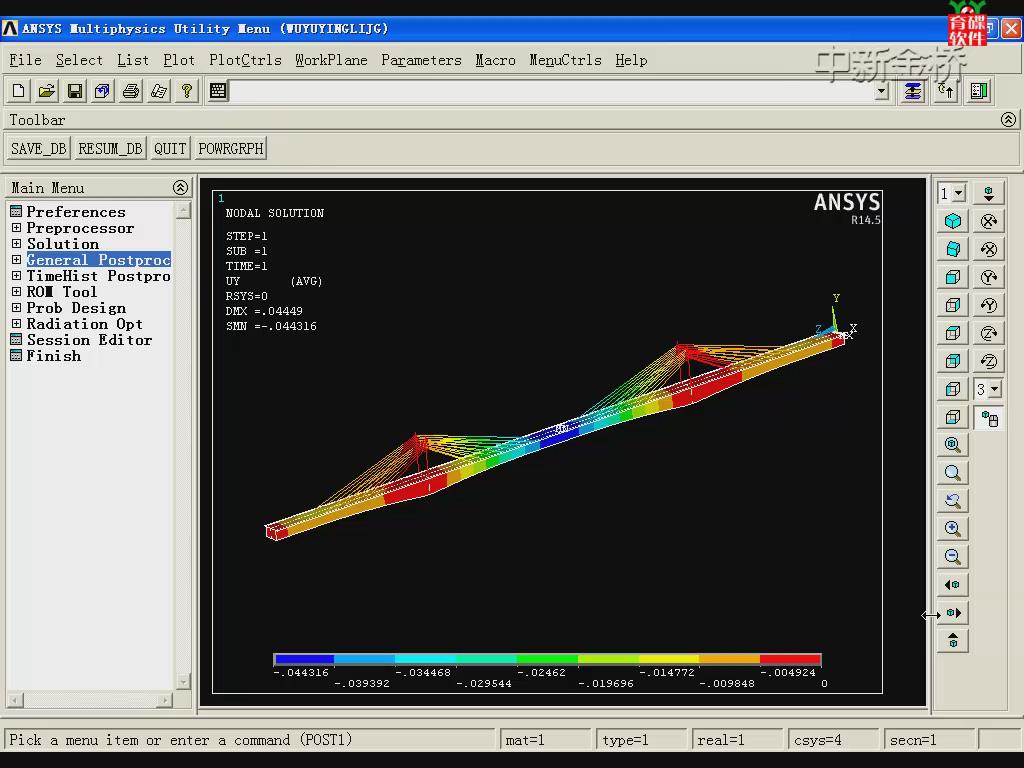Click Finish in Main Menu
Viewport: 1024px width, 768px height.
tap(54, 356)
